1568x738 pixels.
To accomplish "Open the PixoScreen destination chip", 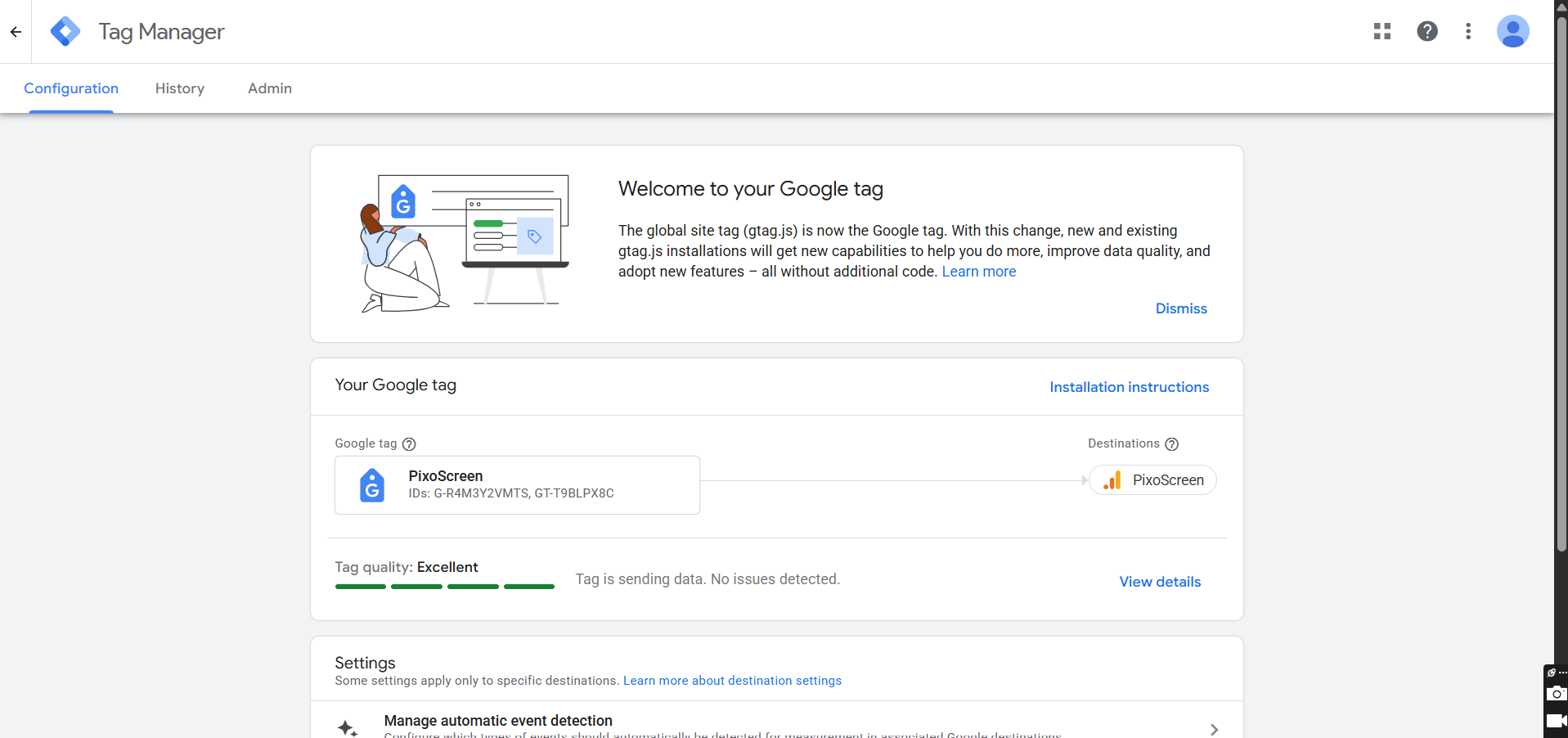I will 1152,480.
